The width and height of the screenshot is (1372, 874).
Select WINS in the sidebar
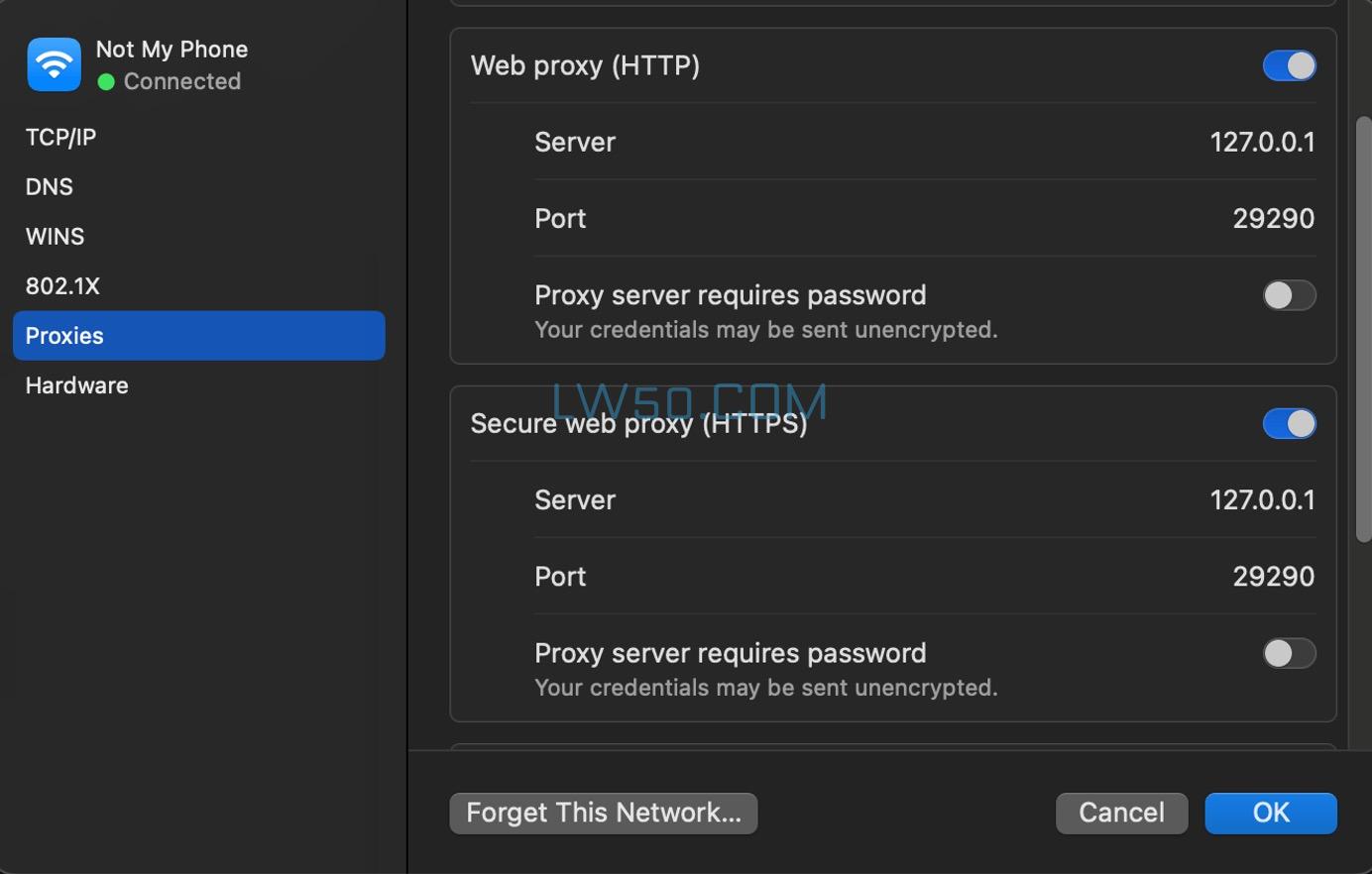(x=55, y=237)
